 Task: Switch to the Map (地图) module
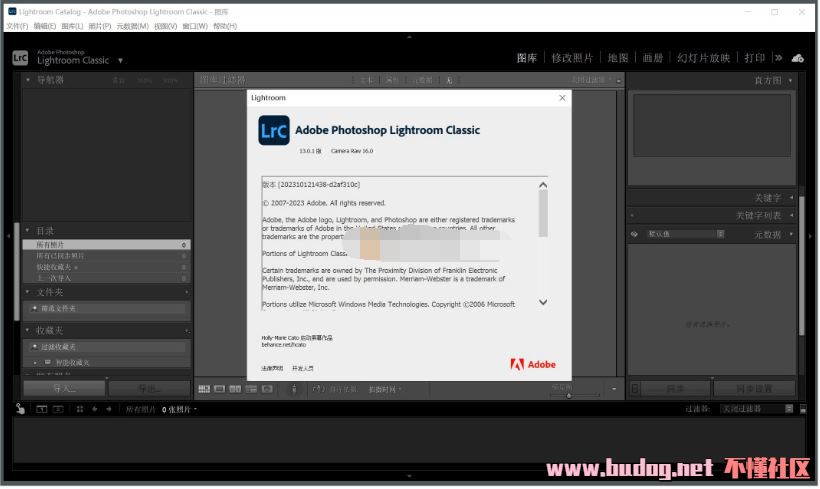pos(619,58)
